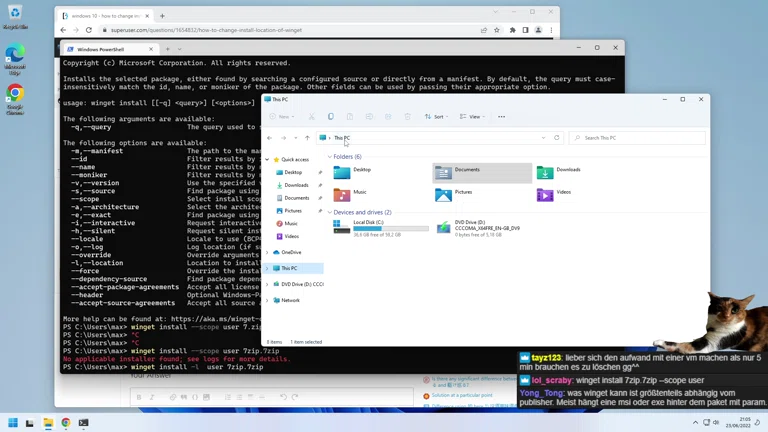Open the See more ellipsis menu in Explorer
768x432 pixels.
coord(502,117)
